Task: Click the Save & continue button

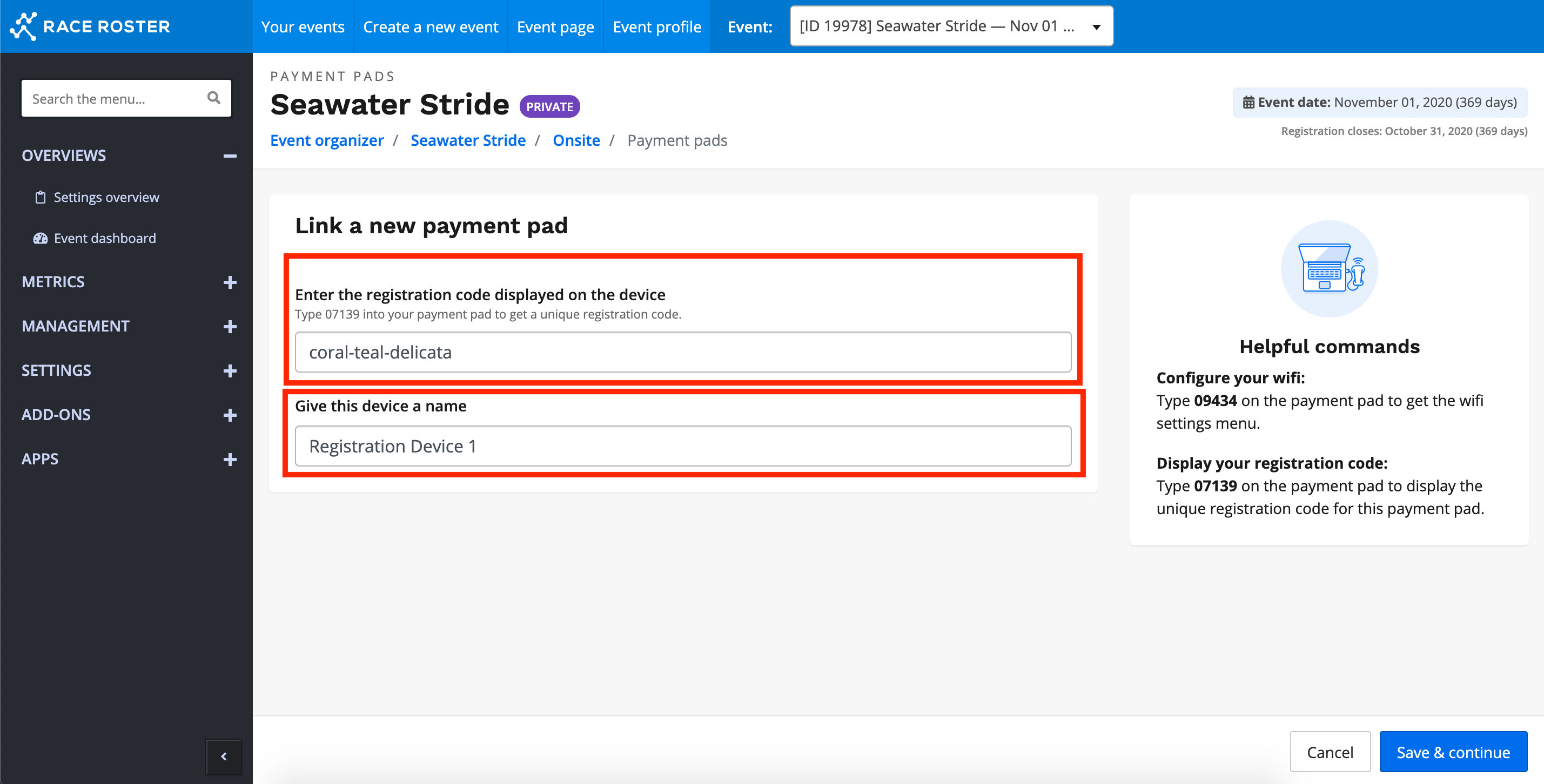Action: click(1452, 752)
